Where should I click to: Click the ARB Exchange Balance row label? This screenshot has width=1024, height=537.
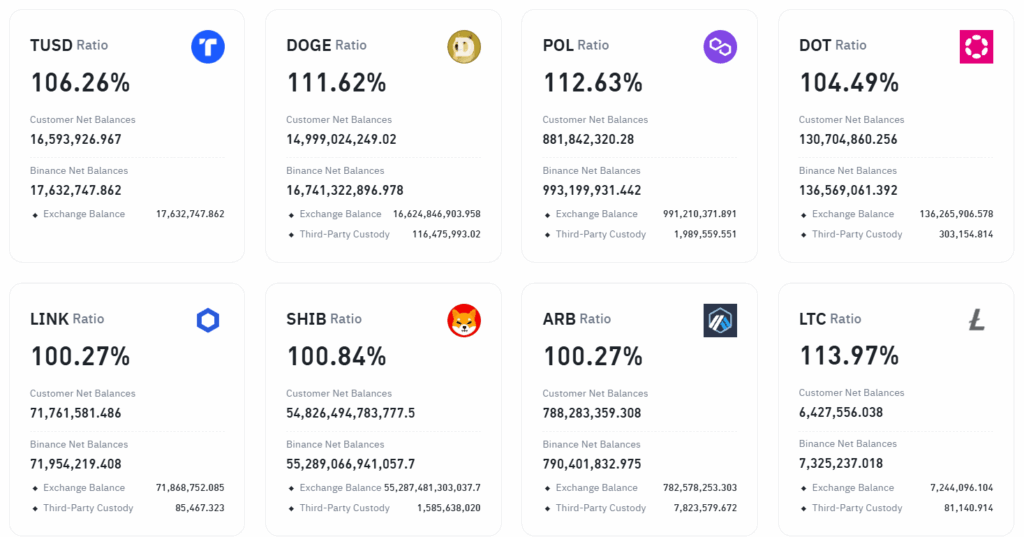coord(596,488)
